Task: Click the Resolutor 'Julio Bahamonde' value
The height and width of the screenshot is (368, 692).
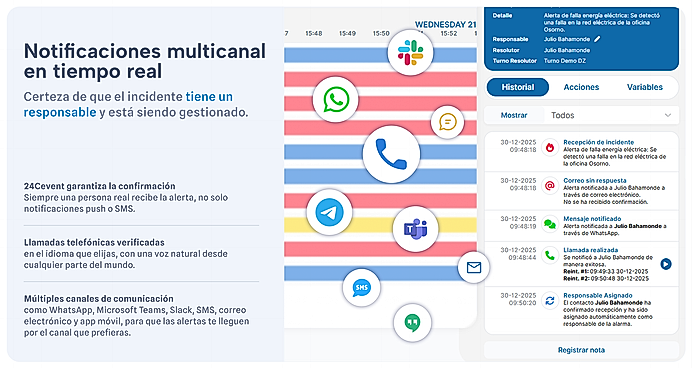Action: coord(567,50)
